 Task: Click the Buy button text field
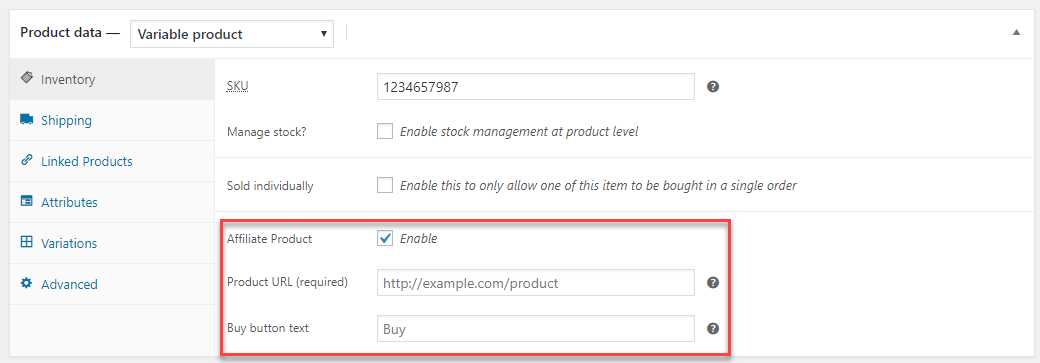point(536,328)
